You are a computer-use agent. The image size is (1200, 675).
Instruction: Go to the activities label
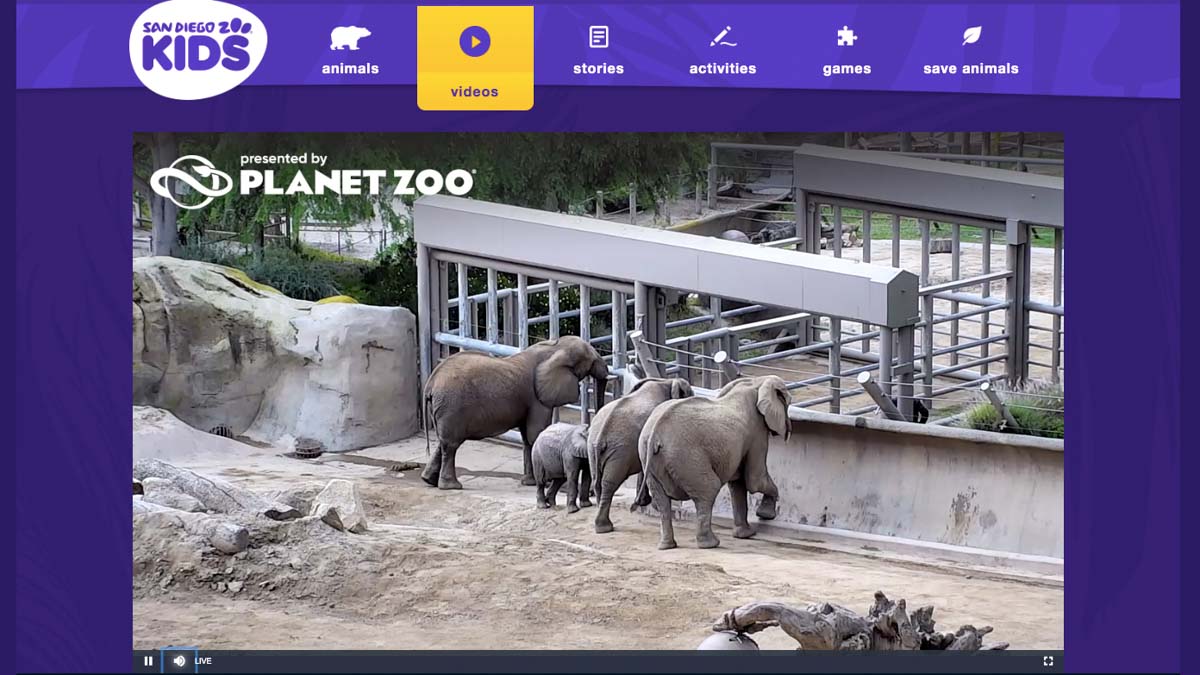[722, 69]
